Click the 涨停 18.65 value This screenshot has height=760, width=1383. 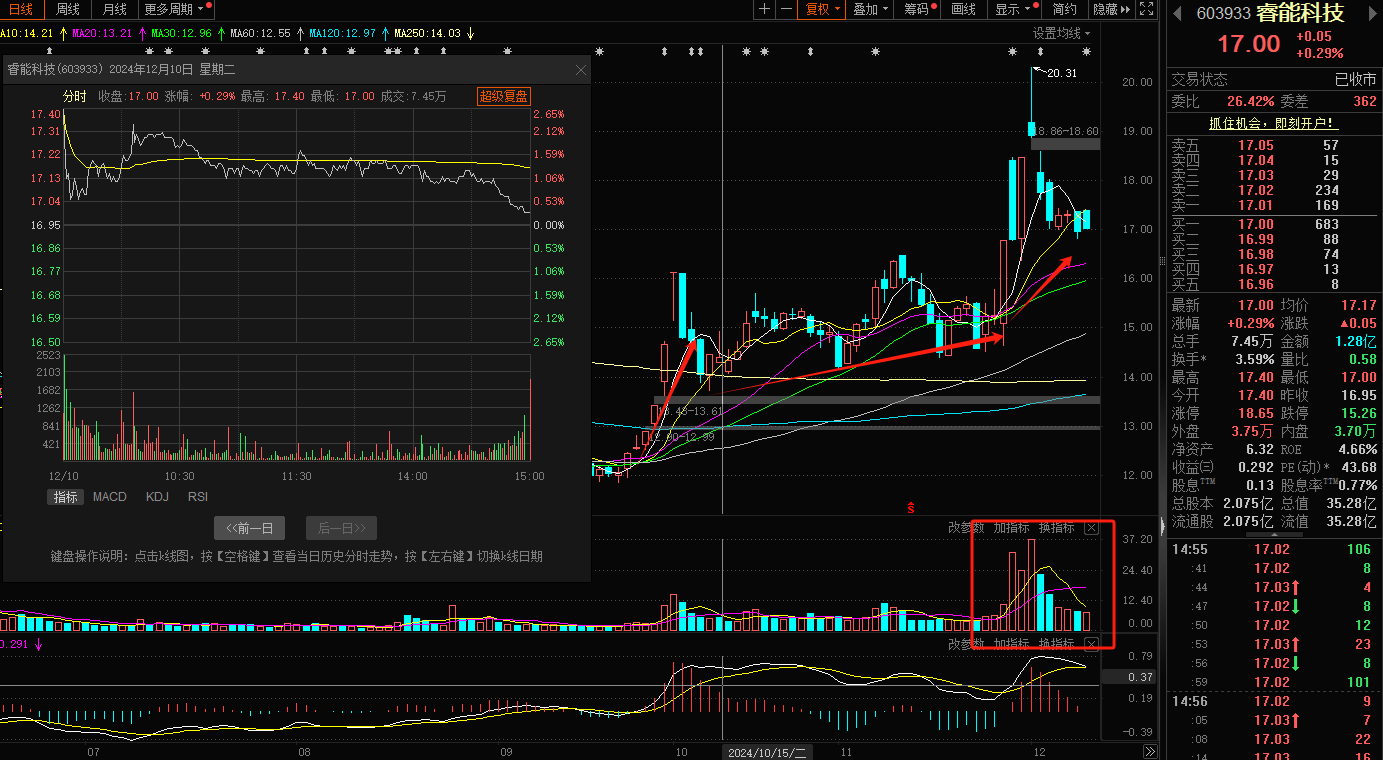pos(1255,413)
